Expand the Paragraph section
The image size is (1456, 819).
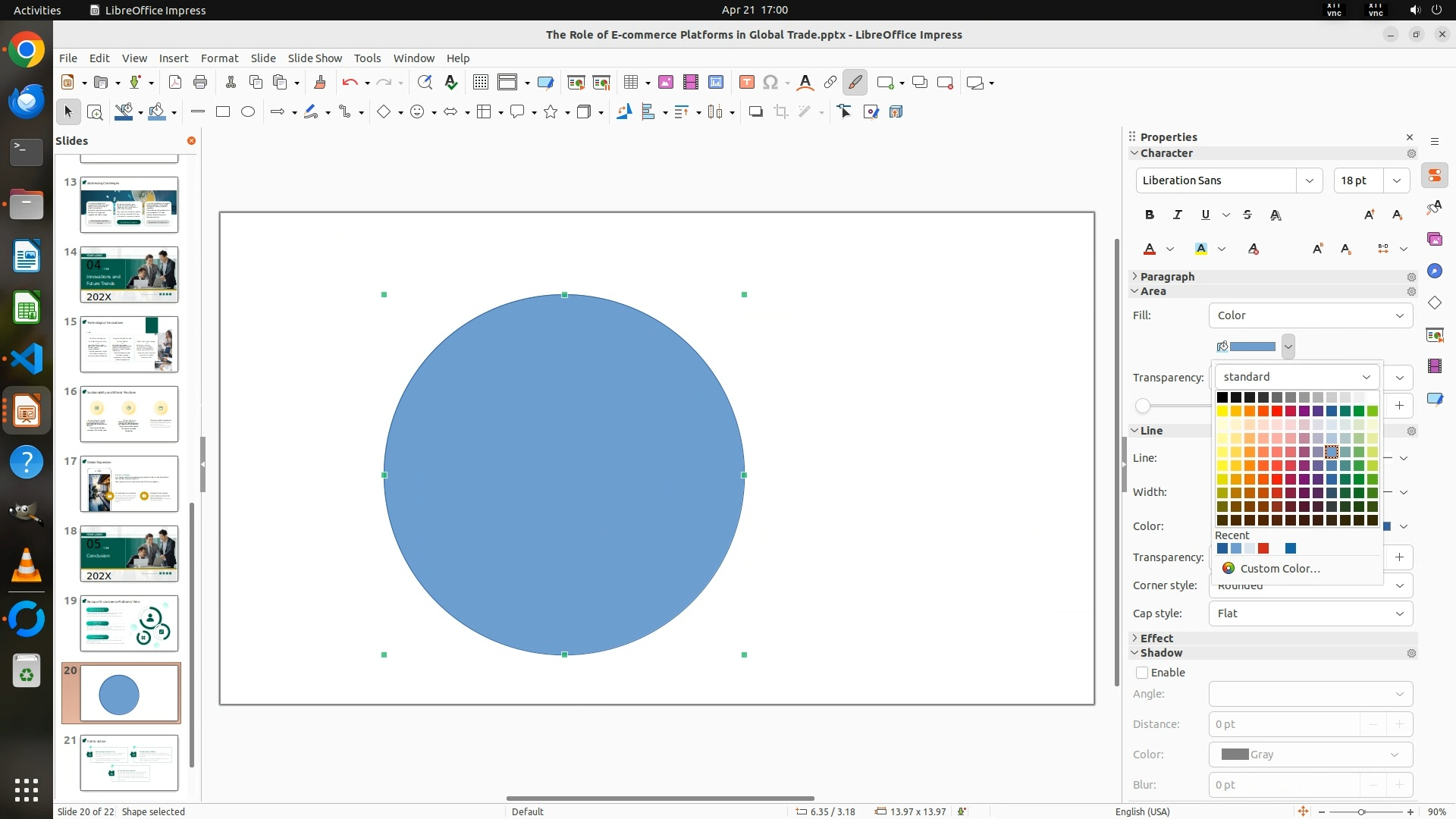pos(1166,277)
